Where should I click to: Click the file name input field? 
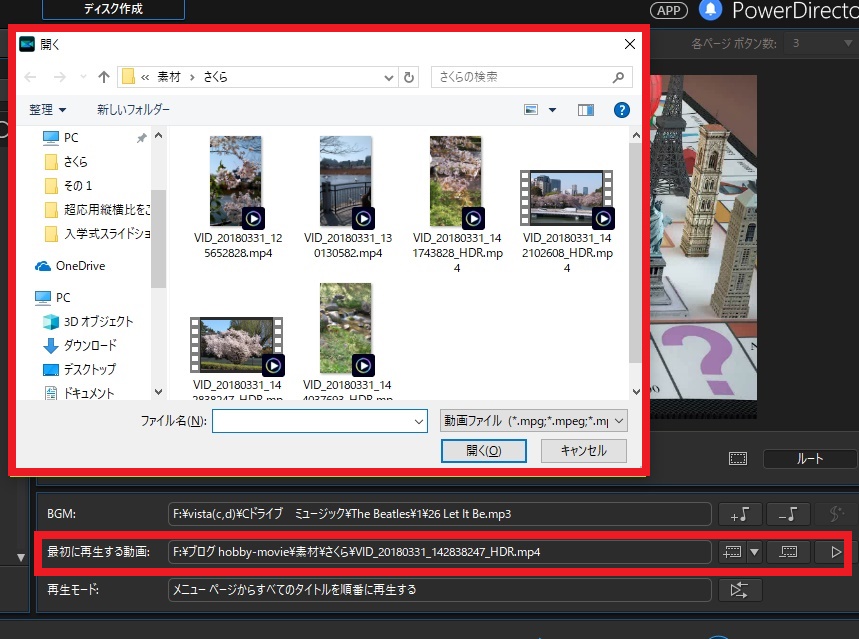click(x=320, y=421)
